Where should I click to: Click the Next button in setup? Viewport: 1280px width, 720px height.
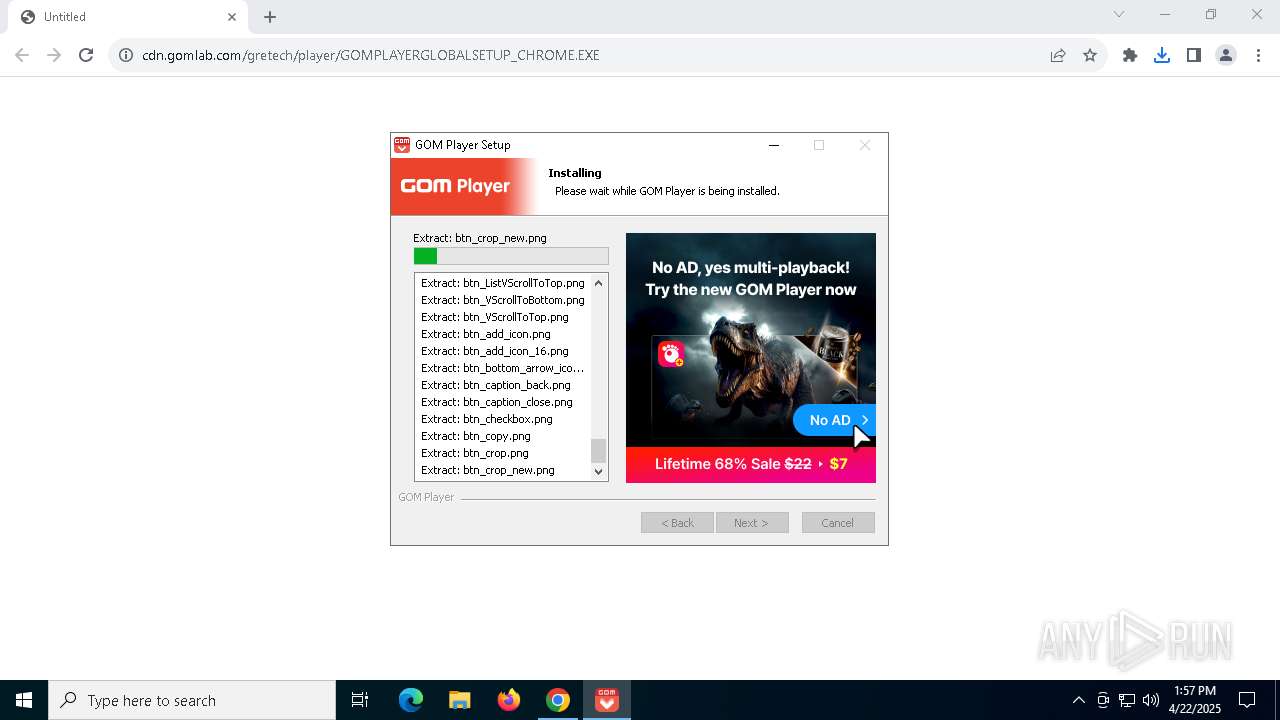tap(752, 523)
